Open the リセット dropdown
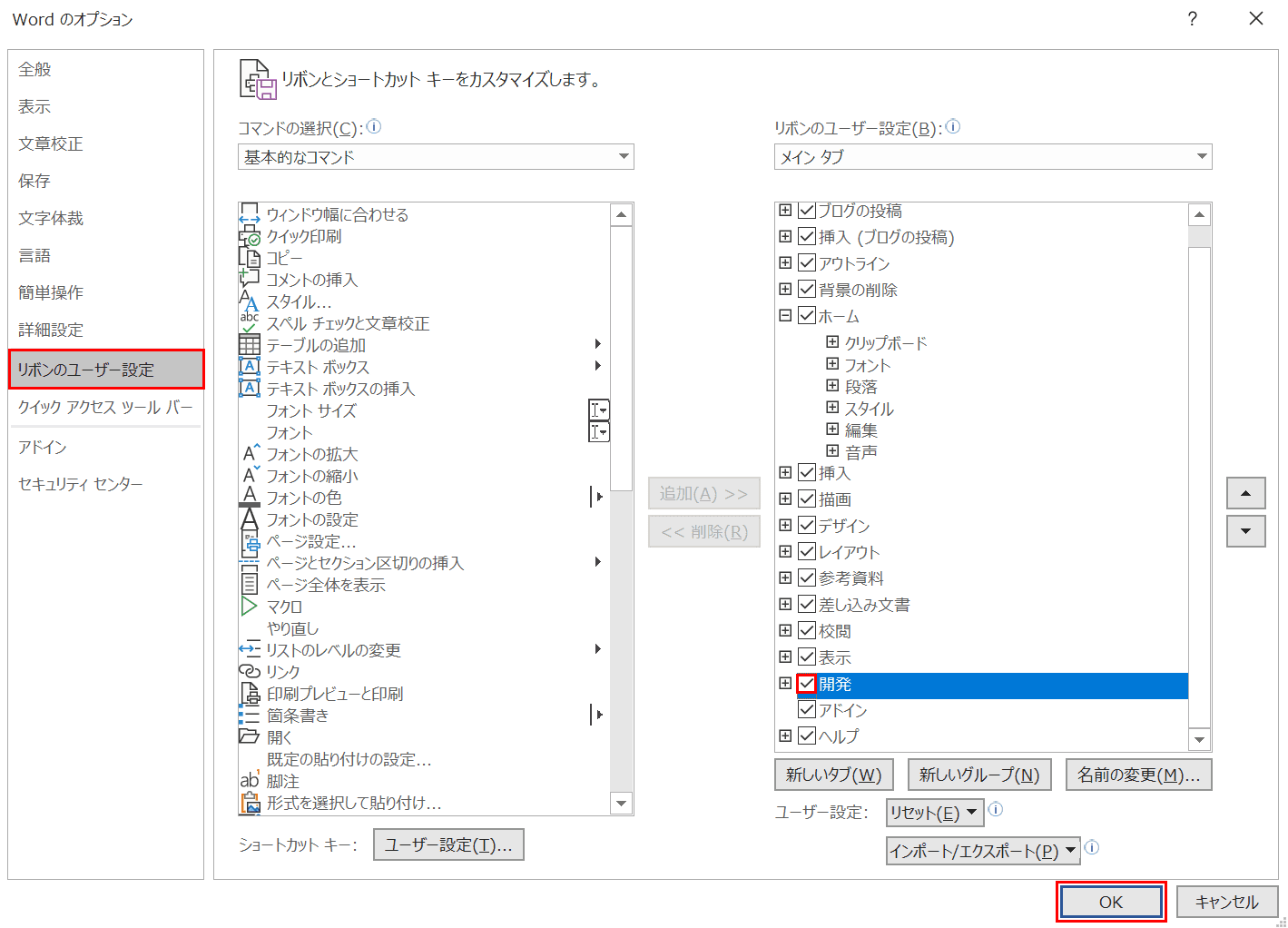This screenshot has width=1288, height=928. click(935, 813)
